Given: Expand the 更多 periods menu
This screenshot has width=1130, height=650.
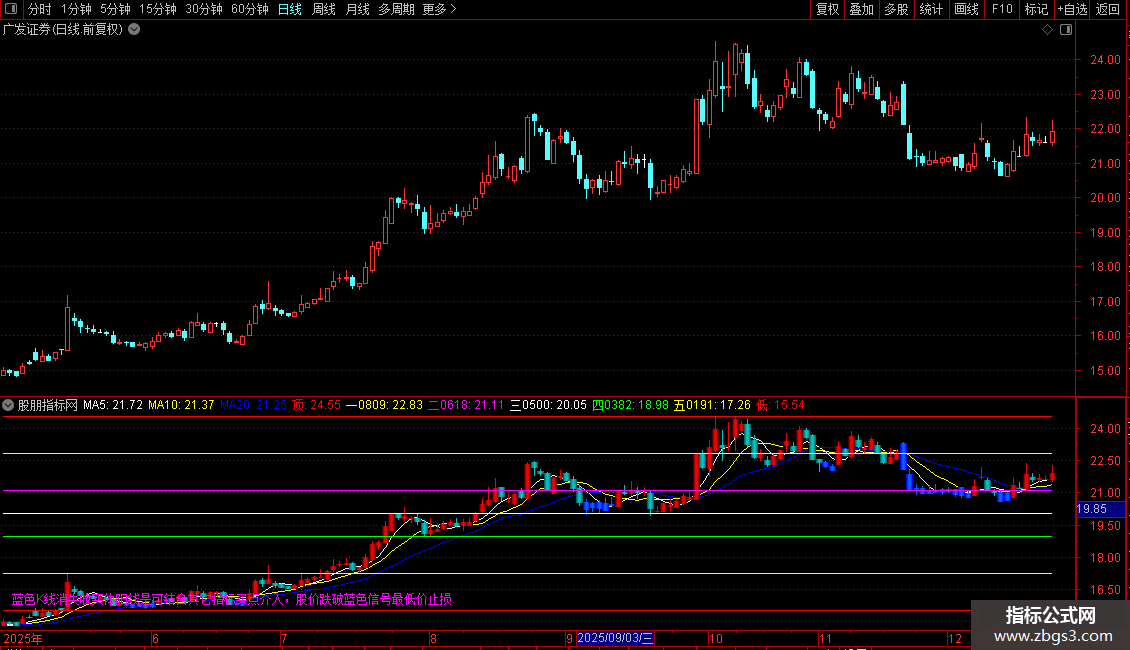Looking at the screenshot, I should tap(439, 9).
